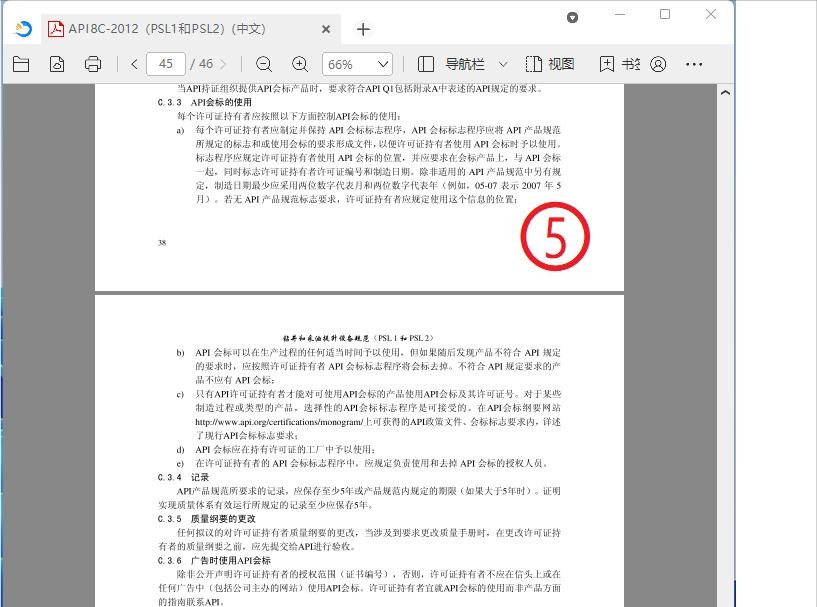Click the app logo in title bar

22,29
